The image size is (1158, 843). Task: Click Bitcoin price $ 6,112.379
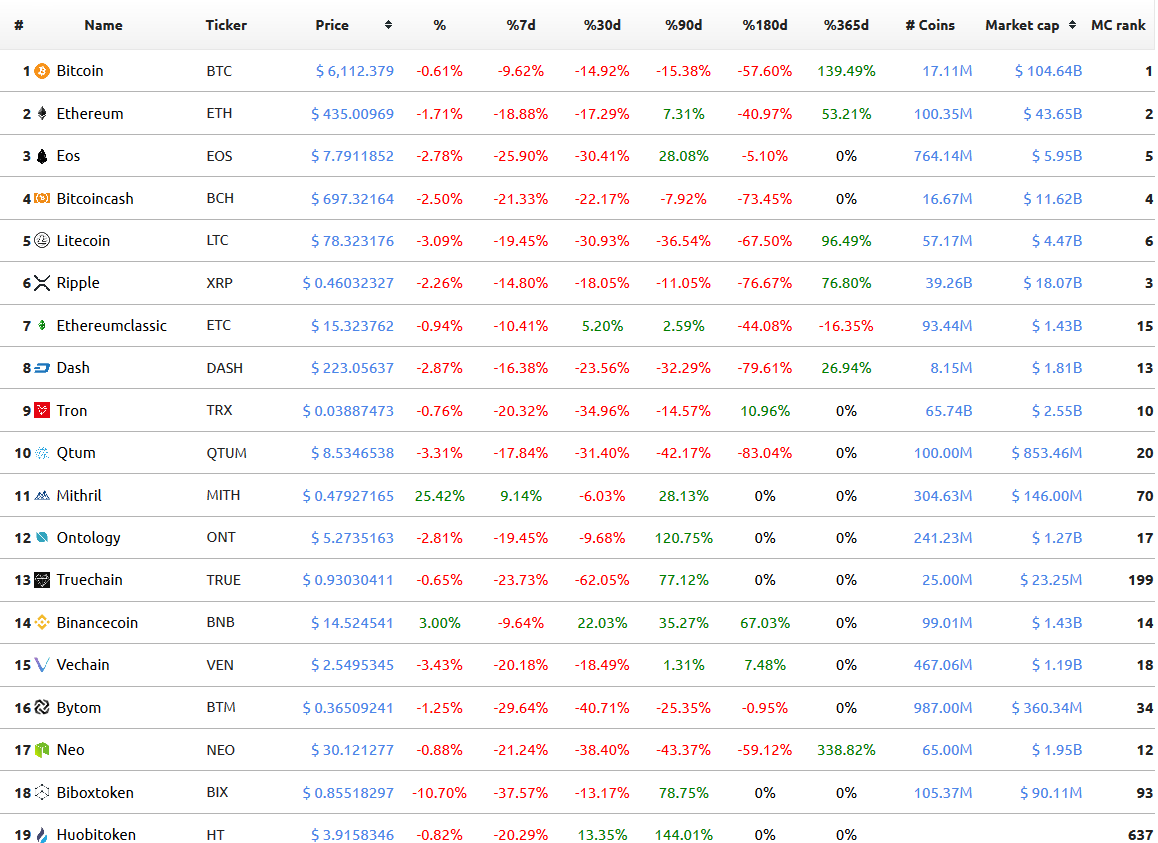(354, 71)
